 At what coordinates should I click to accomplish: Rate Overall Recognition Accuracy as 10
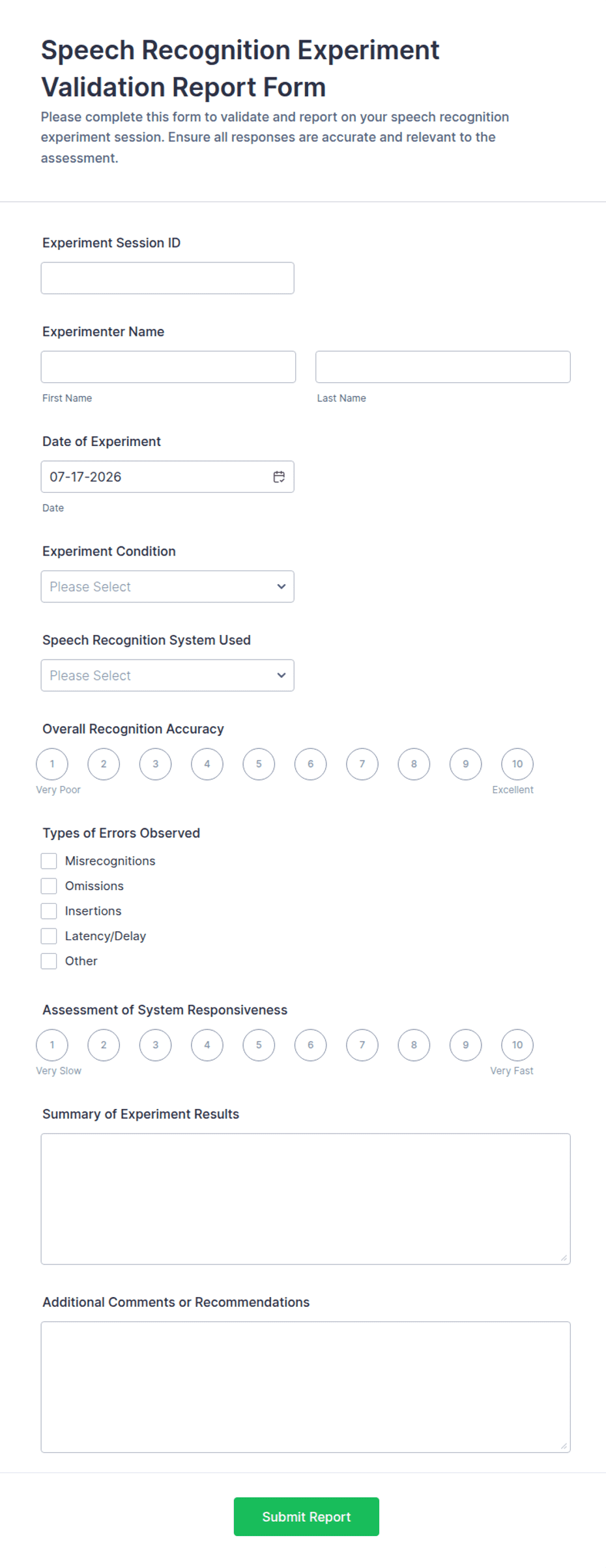(x=517, y=764)
